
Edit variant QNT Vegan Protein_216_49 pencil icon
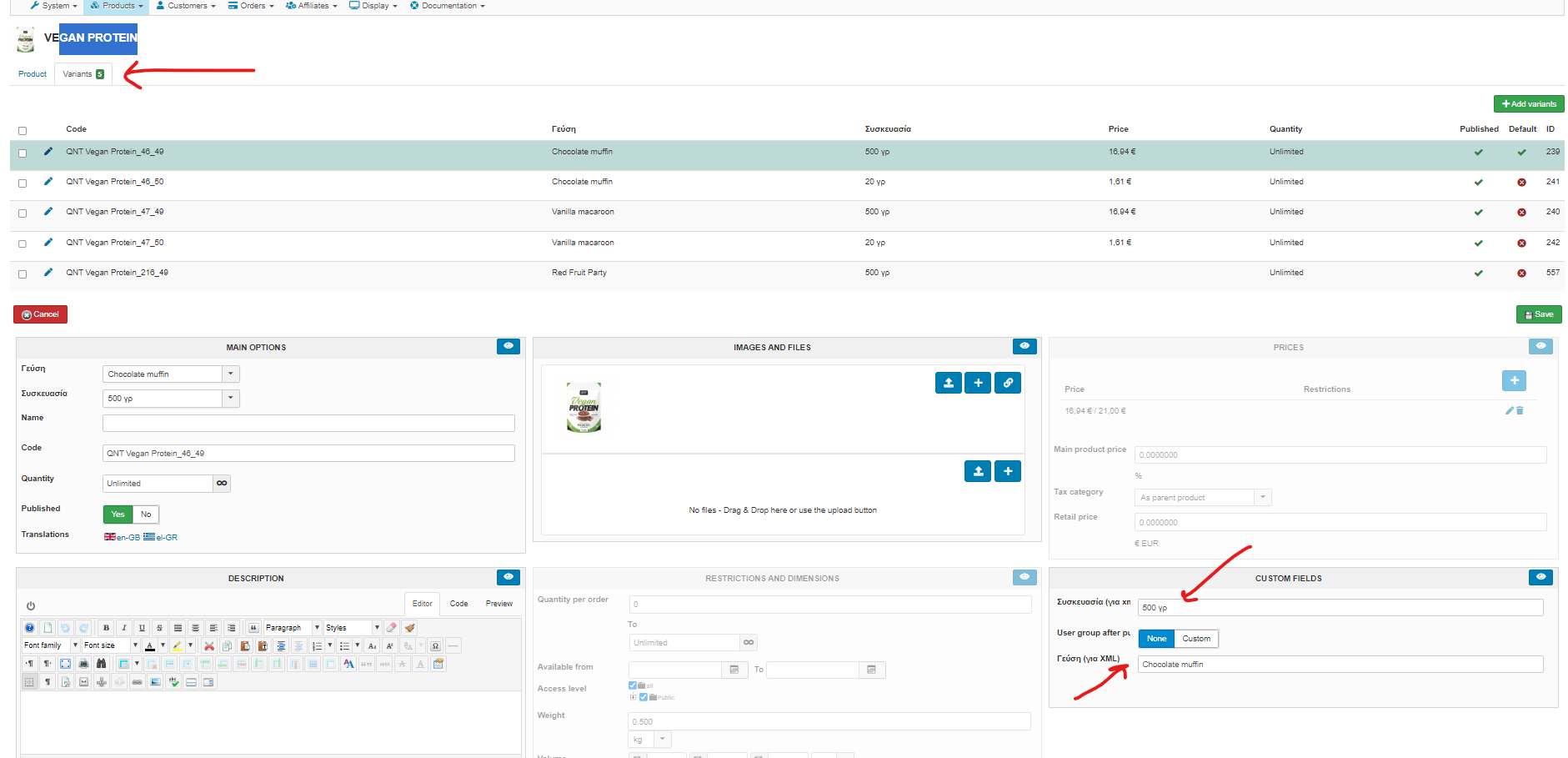pos(48,272)
